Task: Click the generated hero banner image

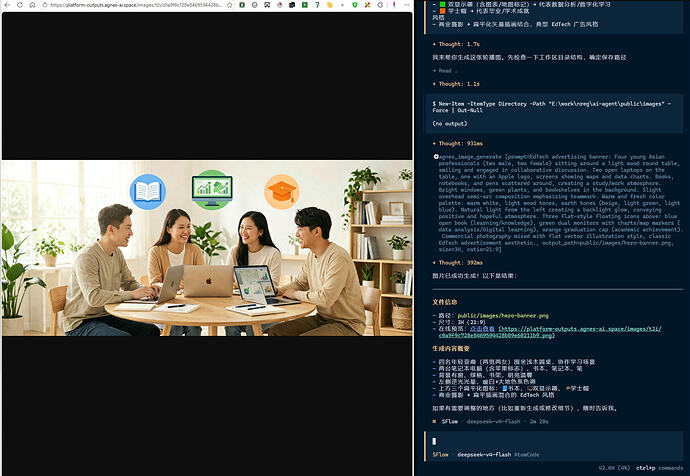Action: tap(207, 248)
